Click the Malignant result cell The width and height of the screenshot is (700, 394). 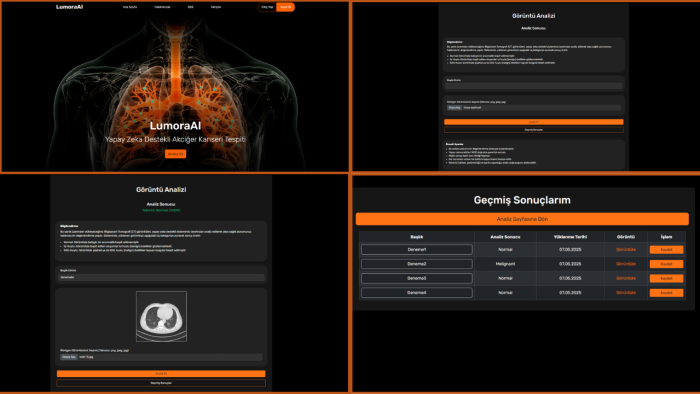pyautogui.click(x=505, y=264)
